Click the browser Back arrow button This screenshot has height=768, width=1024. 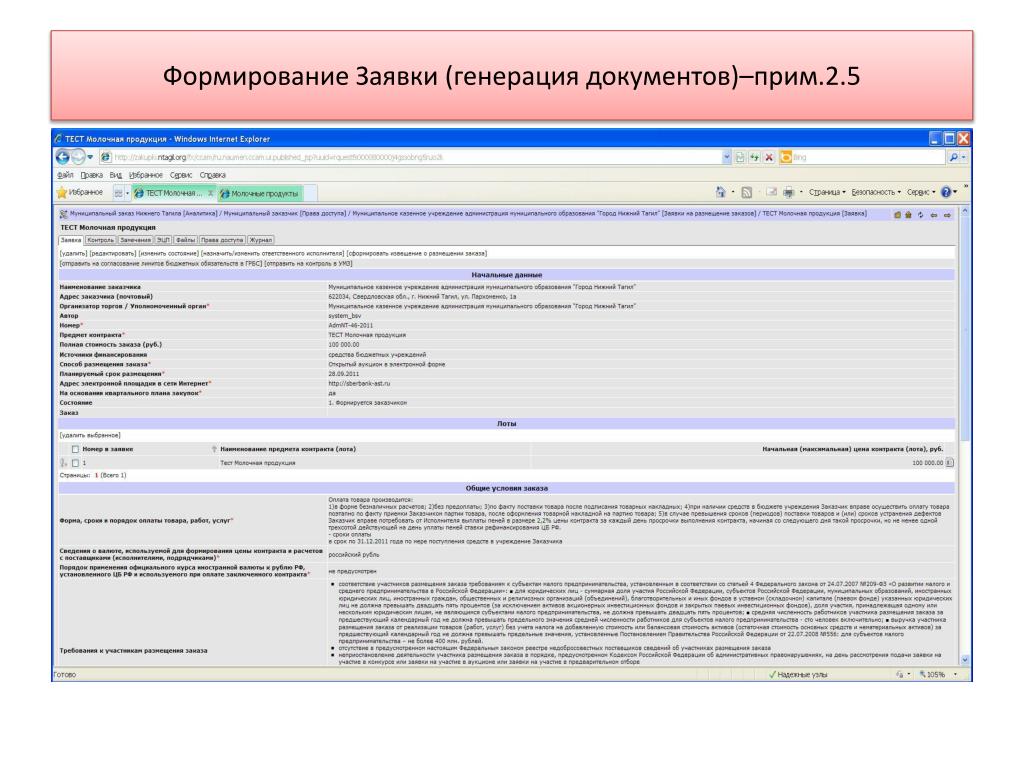pos(63,157)
